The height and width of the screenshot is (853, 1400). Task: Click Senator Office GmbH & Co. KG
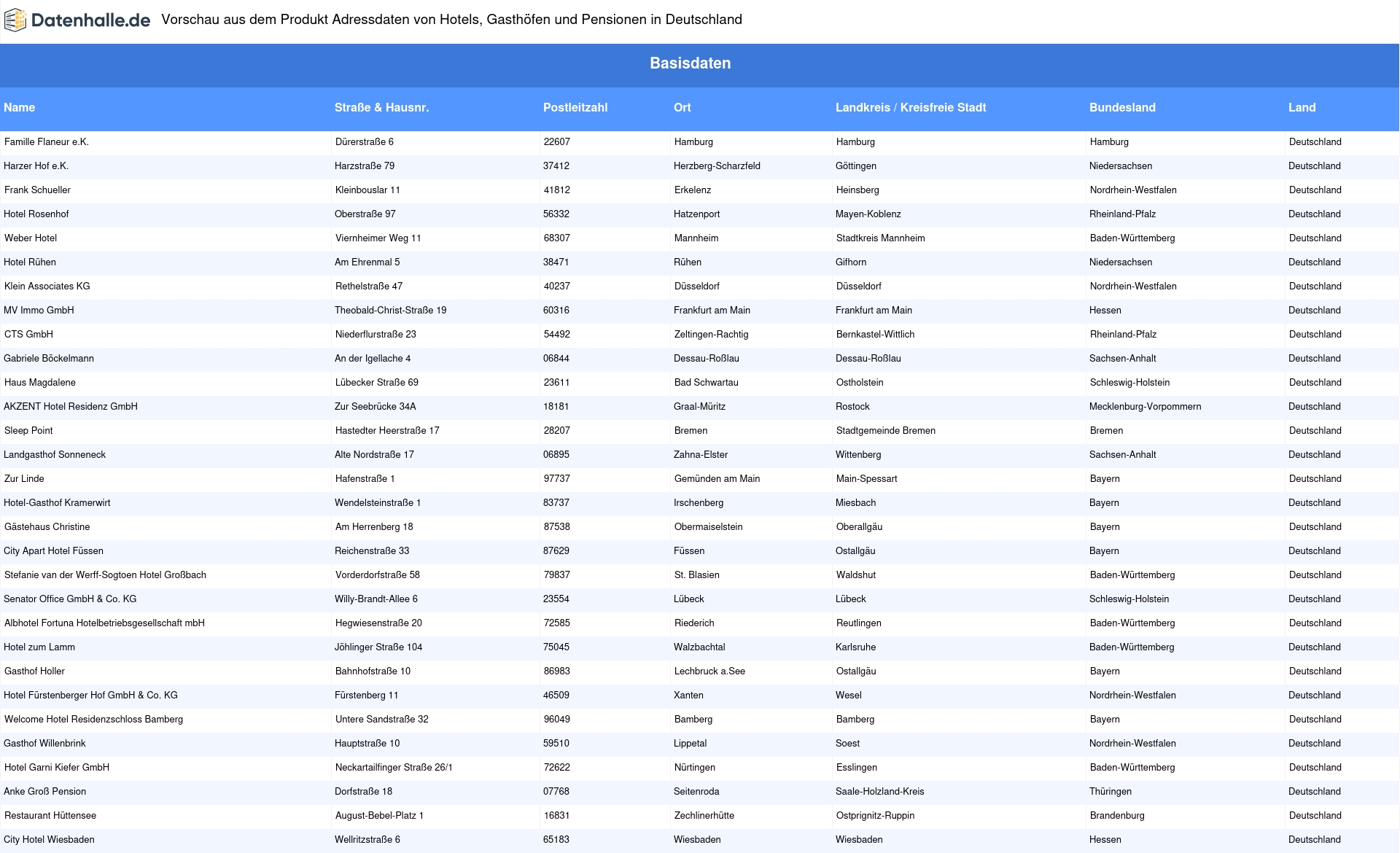(70, 599)
